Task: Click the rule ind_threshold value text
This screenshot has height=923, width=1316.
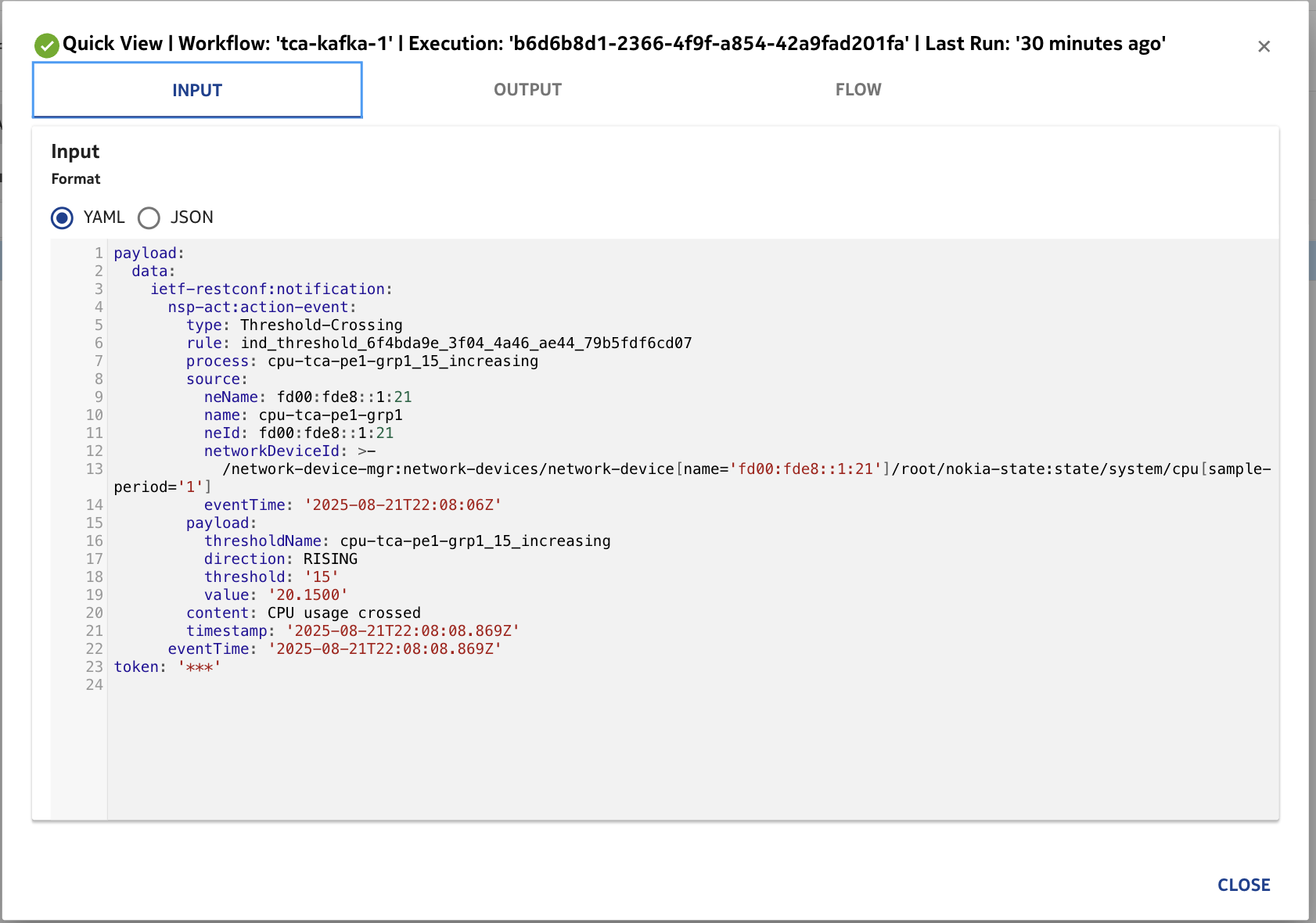Action: click(466, 343)
